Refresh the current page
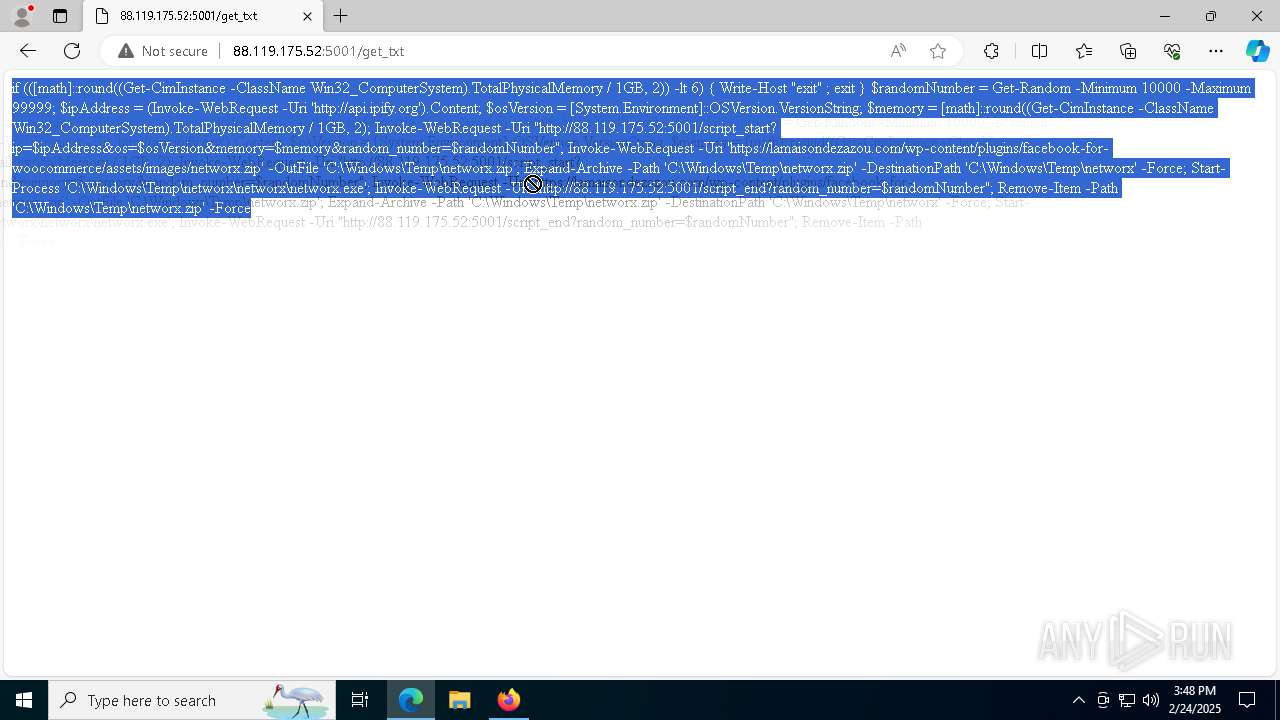The height and width of the screenshot is (720, 1280). point(72,51)
